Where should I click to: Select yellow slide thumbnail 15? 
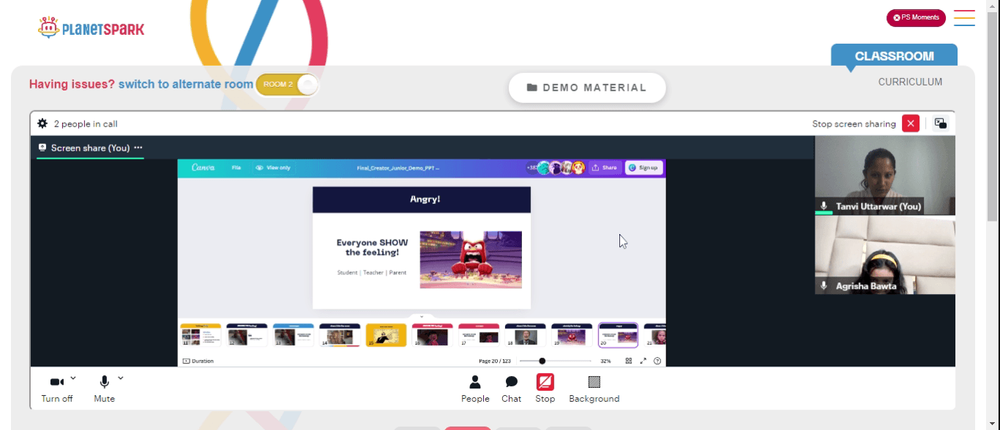coord(386,335)
